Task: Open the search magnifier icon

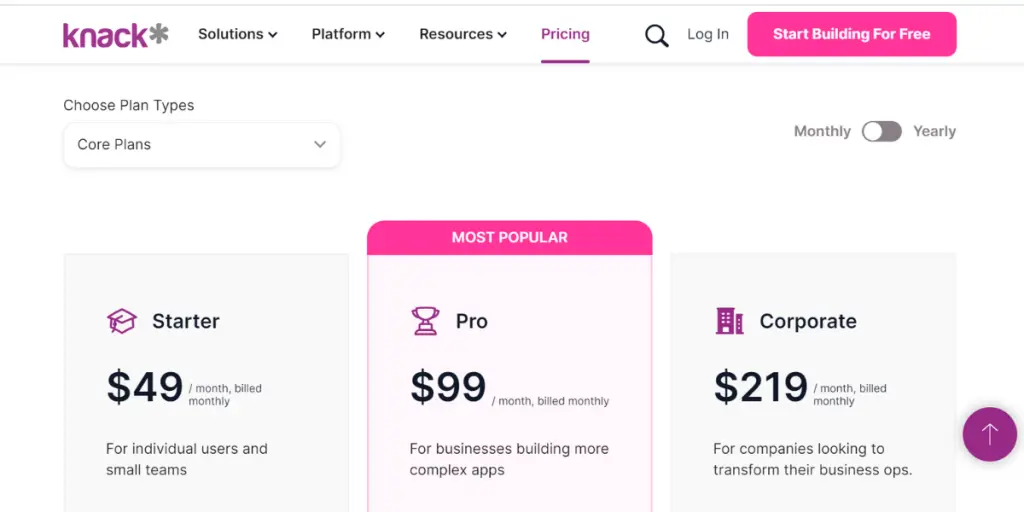Action: 656,35
